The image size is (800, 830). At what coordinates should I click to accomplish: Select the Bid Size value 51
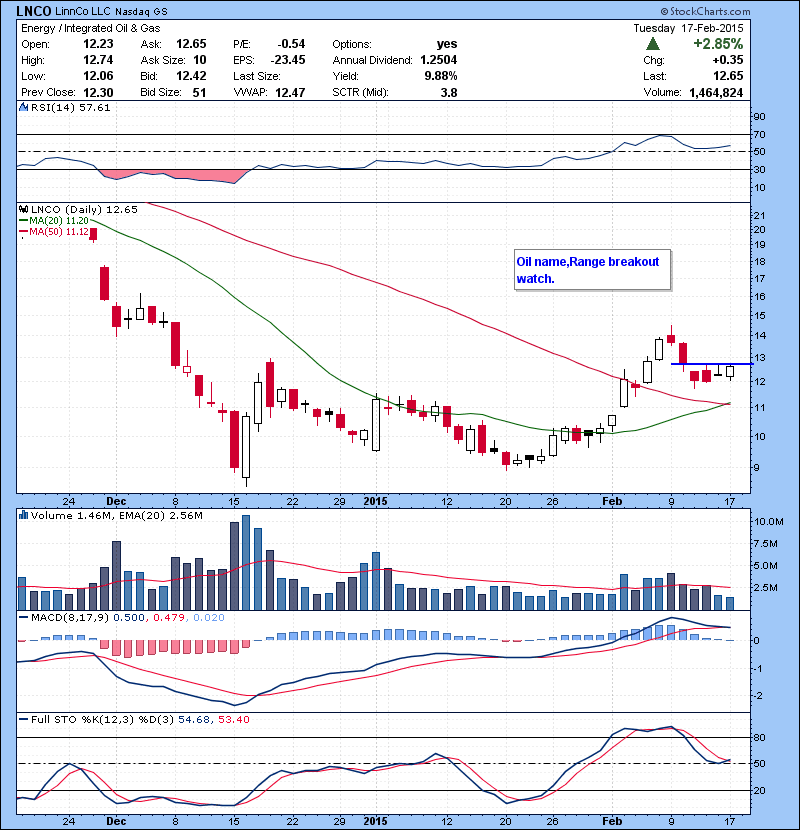[200, 92]
